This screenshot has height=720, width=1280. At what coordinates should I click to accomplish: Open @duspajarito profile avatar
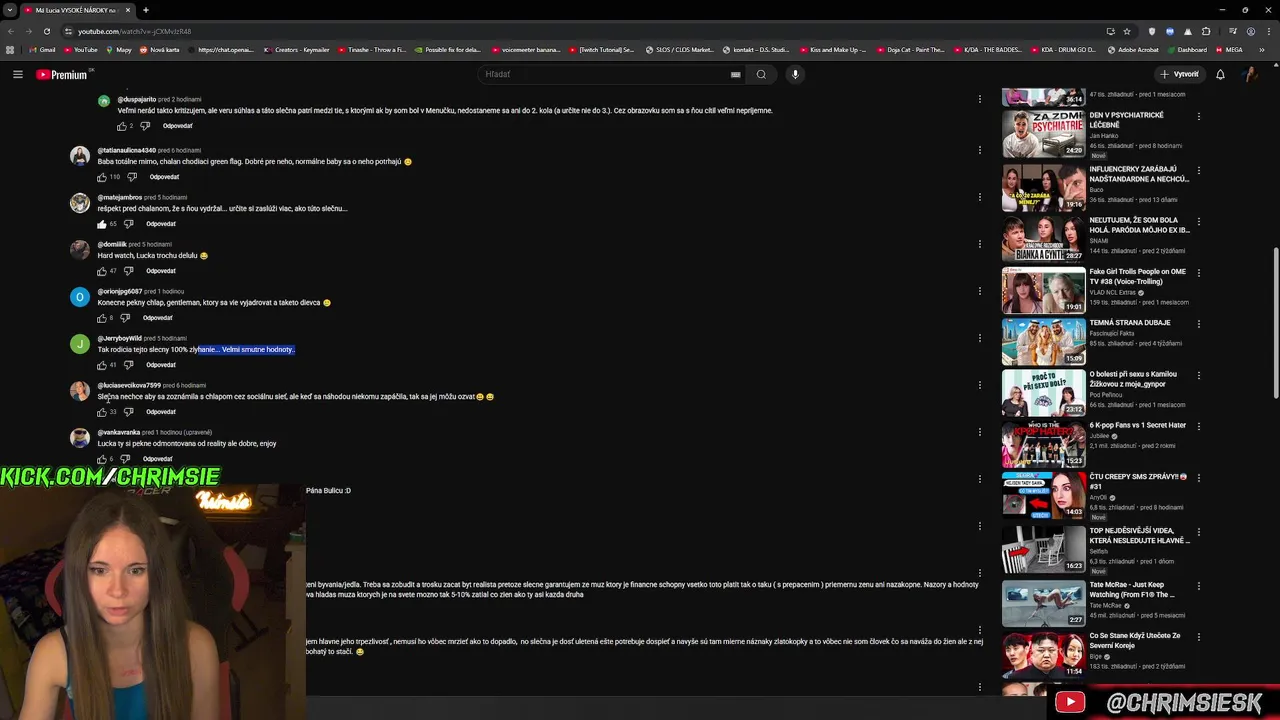pyautogui.click(x=104, y=101)
